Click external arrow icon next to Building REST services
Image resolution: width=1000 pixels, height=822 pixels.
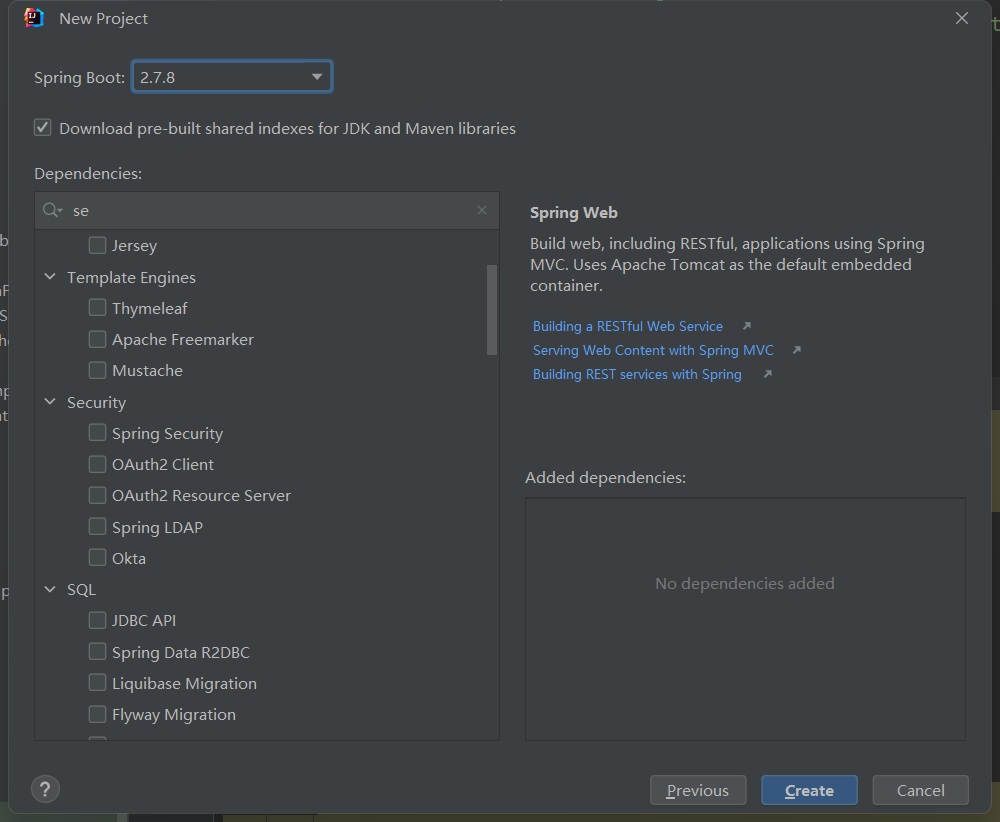tap(767, 374)
